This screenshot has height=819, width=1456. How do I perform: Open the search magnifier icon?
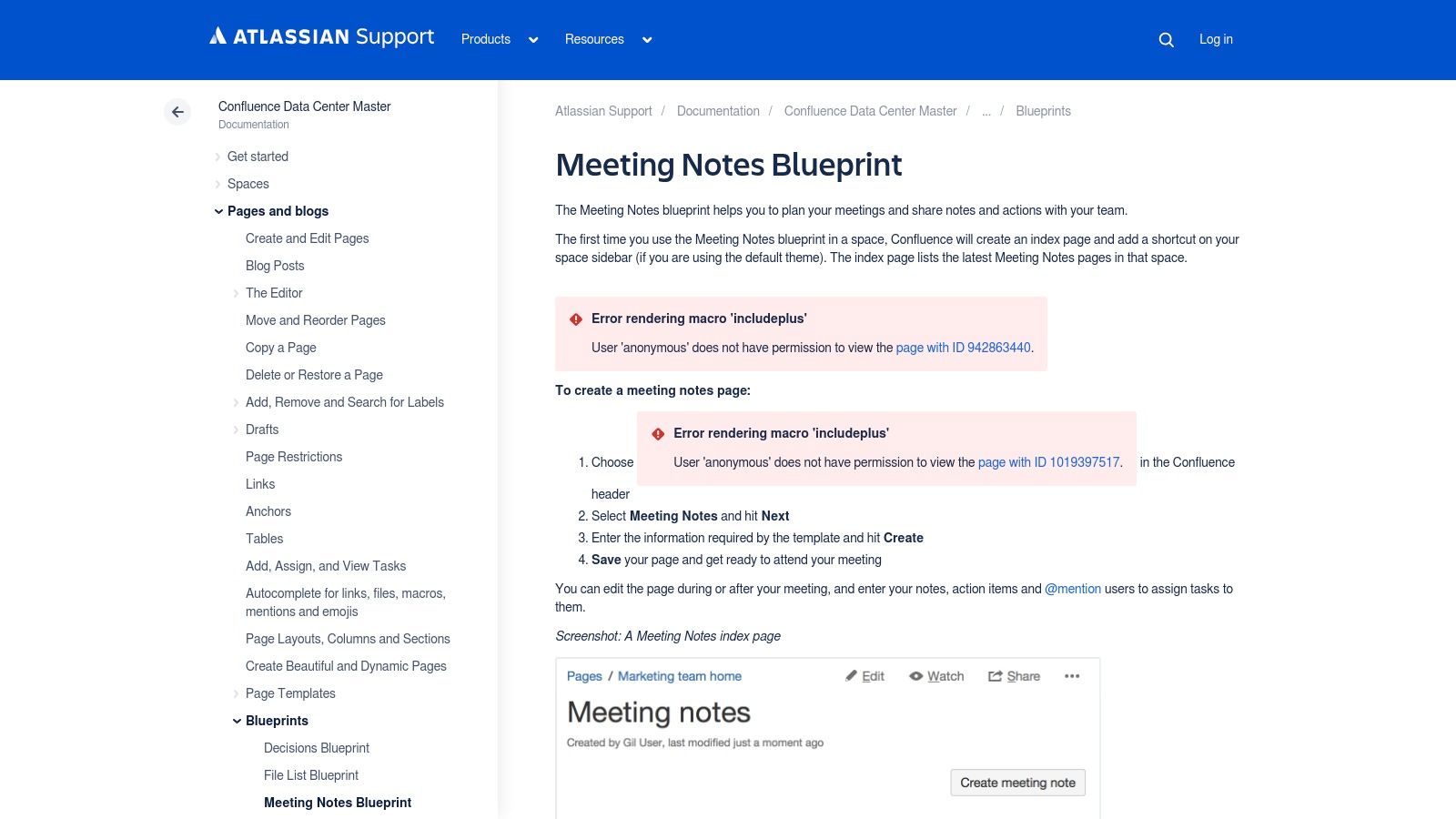tap(1166, 40)
